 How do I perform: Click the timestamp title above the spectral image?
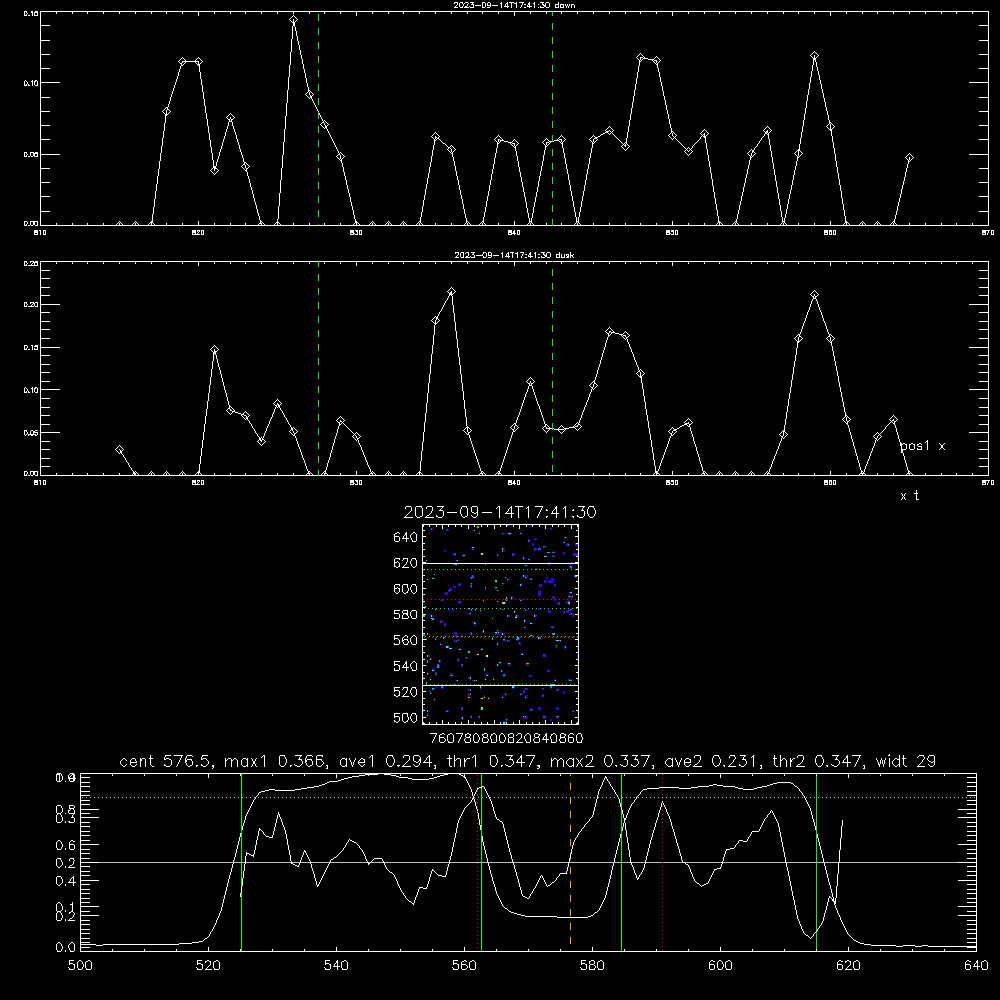500,512
